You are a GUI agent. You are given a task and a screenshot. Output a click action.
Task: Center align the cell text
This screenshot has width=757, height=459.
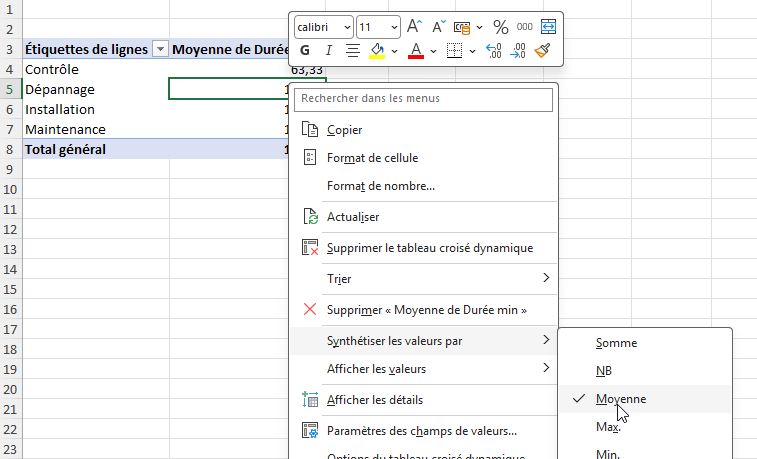click(353, 50)
